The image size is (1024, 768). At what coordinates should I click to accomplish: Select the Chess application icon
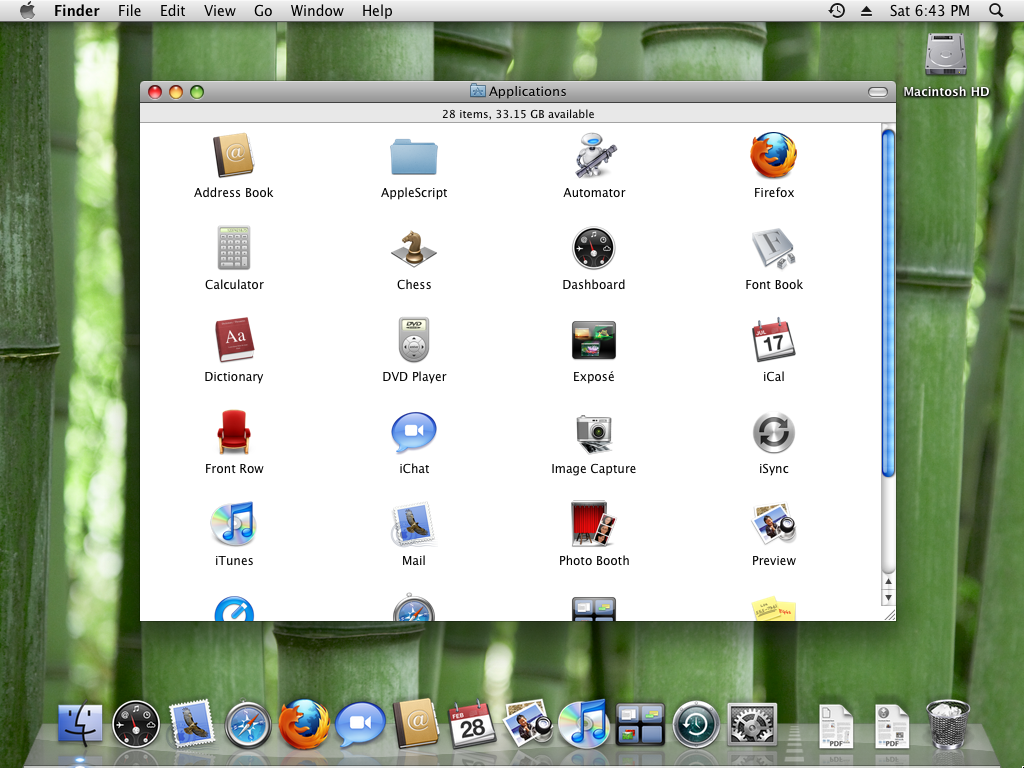point(414,248)
